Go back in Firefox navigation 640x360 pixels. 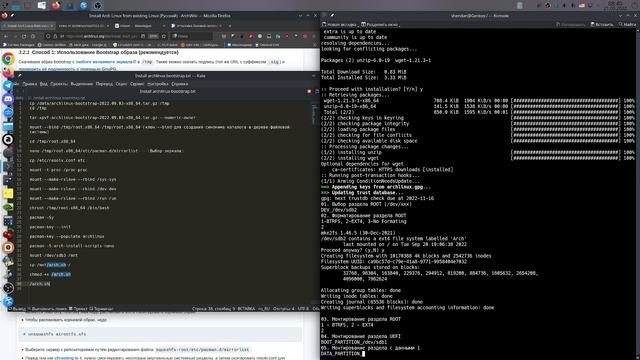(x=6, y=36)
